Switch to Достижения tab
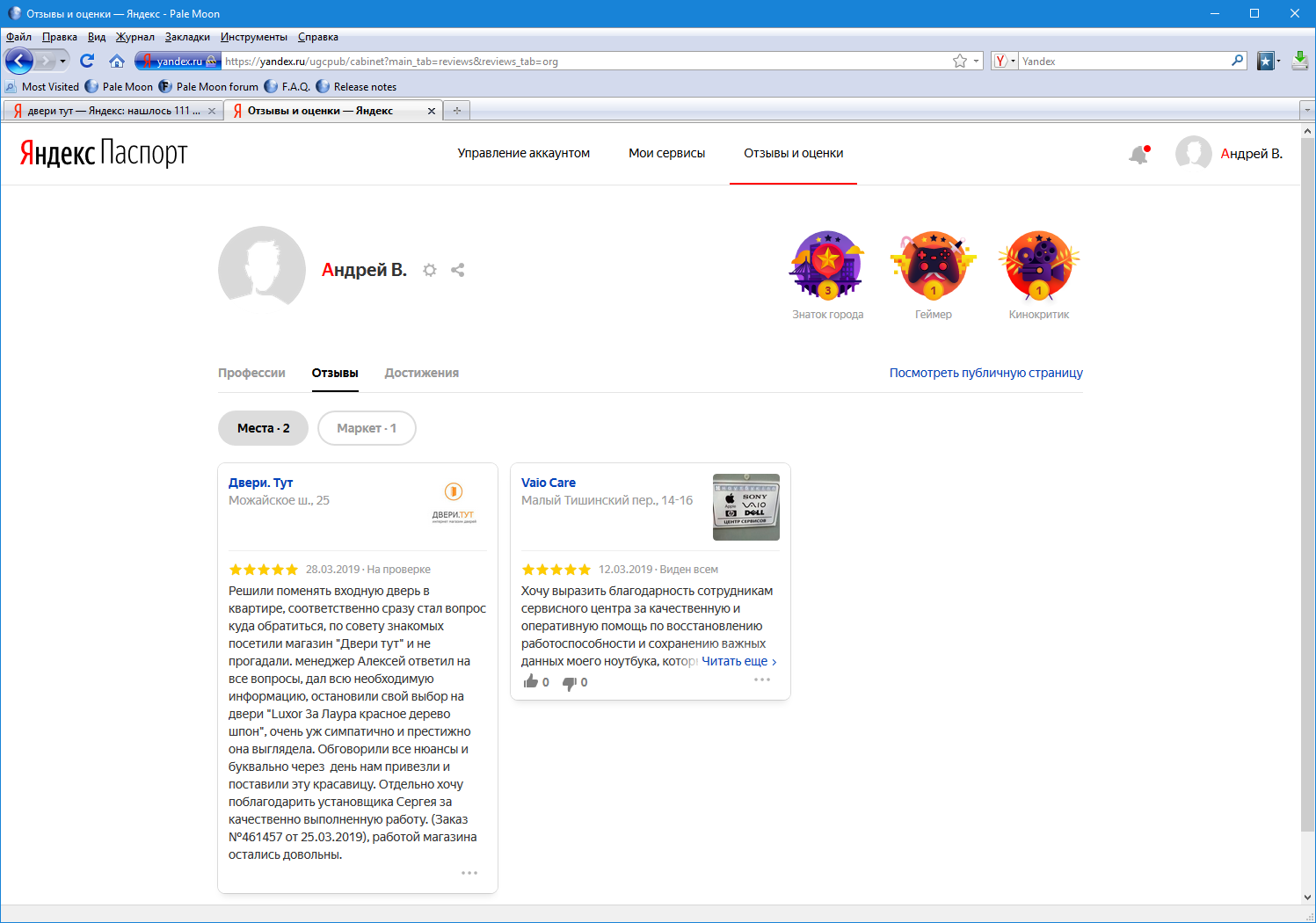 [x=422, y=373]
